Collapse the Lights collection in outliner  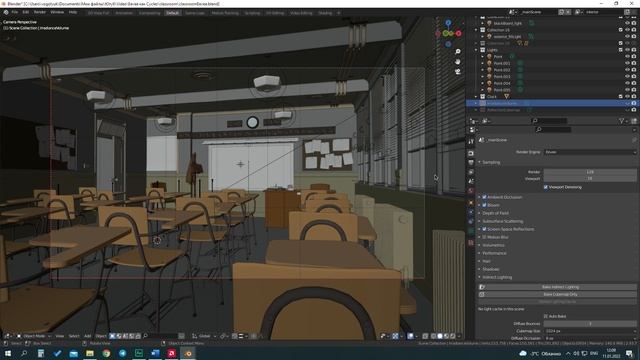point(476,50)
